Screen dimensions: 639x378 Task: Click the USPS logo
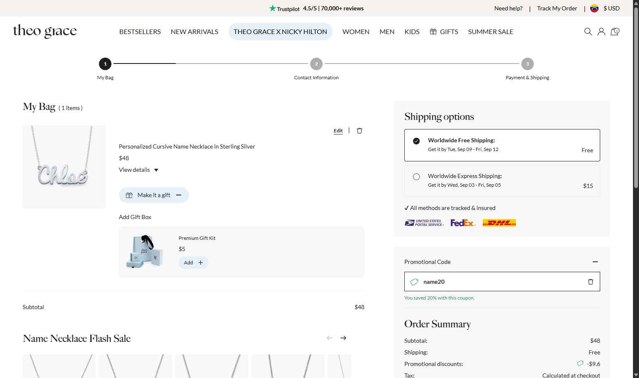pyautogui.click(x=423, y=223)
